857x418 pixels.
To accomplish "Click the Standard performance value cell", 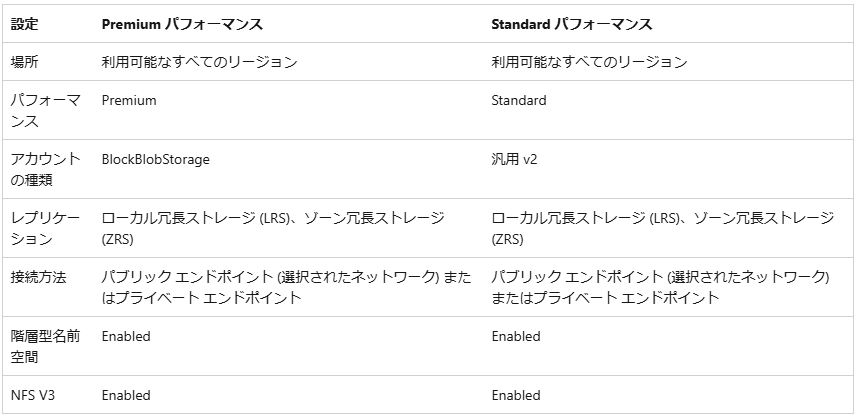I will click(519, 101).
